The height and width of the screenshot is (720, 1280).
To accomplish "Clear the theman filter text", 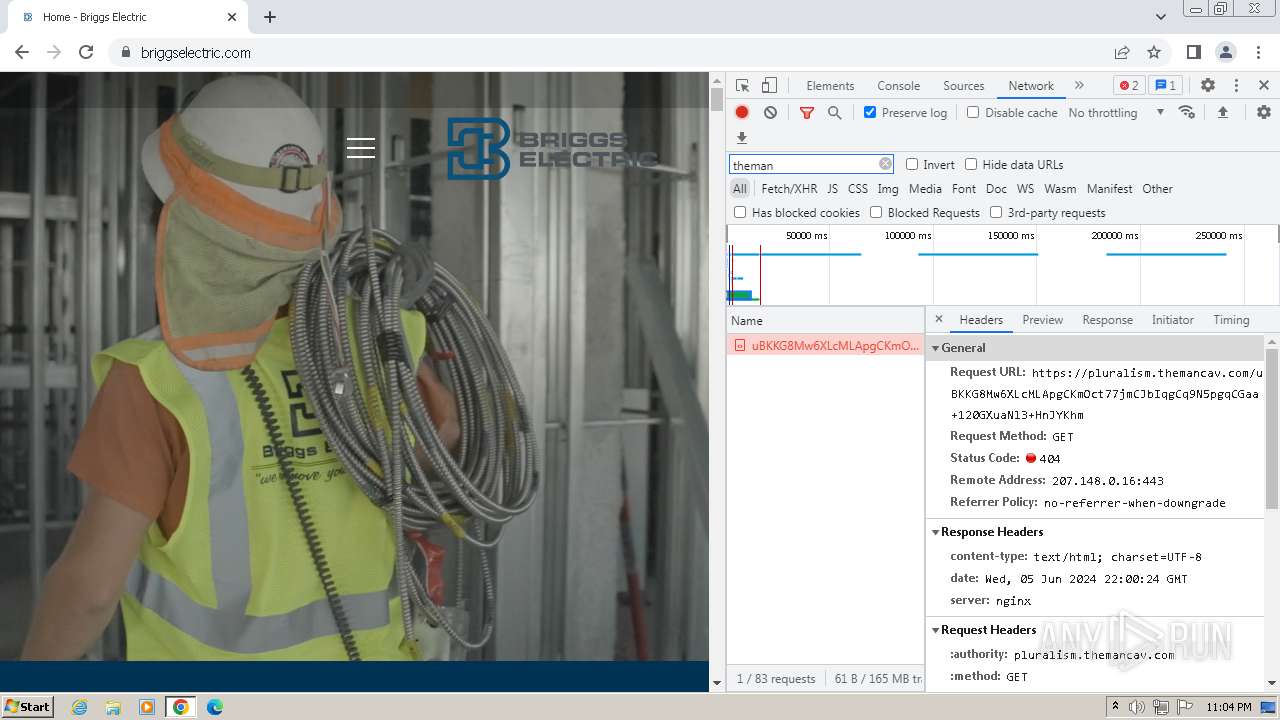I will pyautogui.click(x=885, y=164).
